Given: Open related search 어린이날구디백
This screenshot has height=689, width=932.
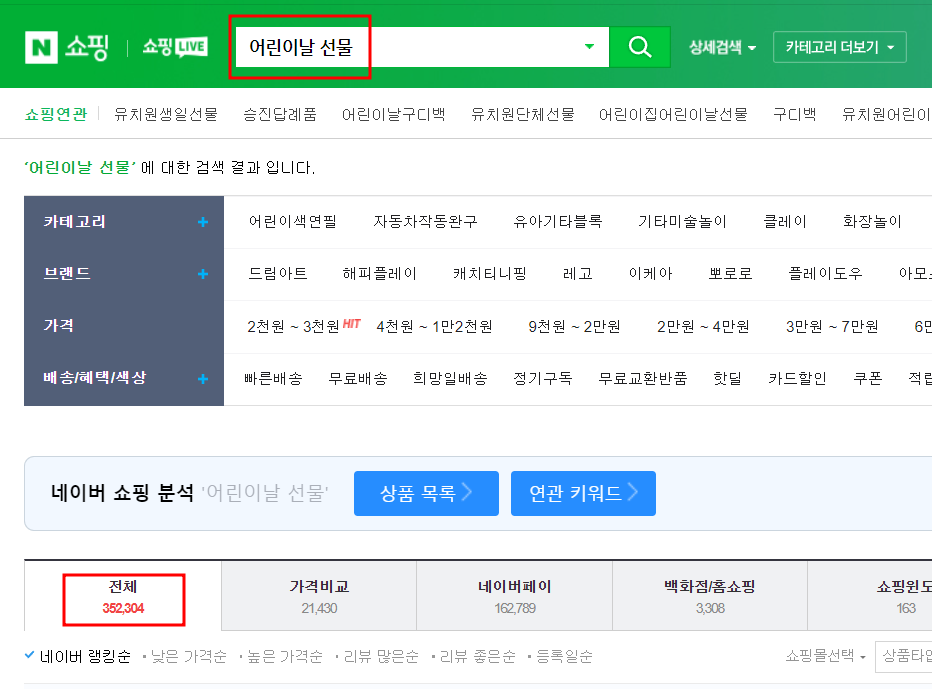Looking at the screenshot, I should 393,114.
